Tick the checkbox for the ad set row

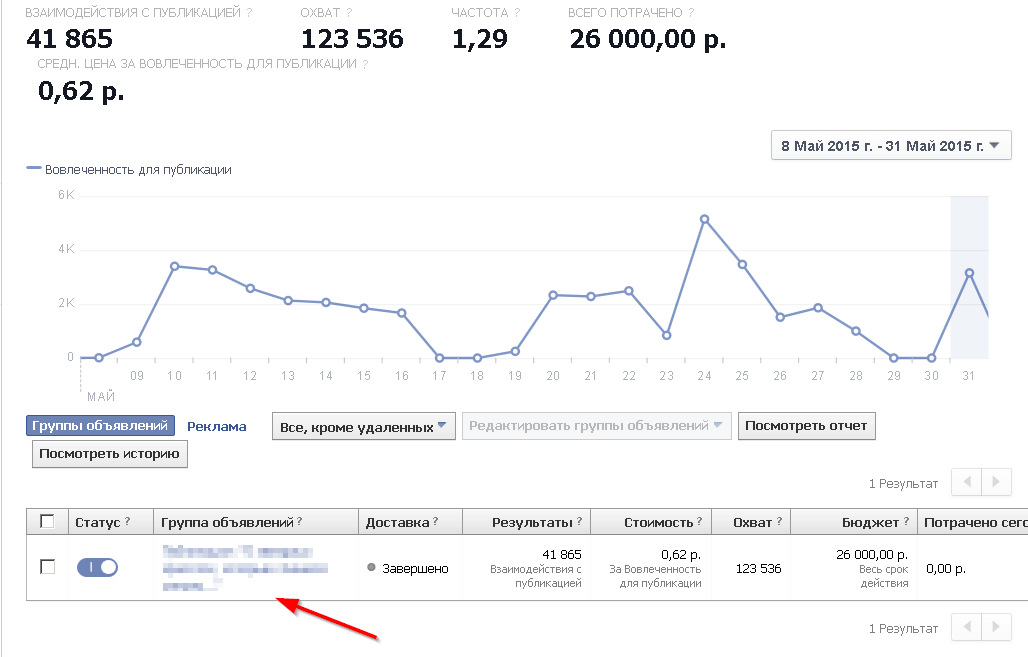pos(47,567)
